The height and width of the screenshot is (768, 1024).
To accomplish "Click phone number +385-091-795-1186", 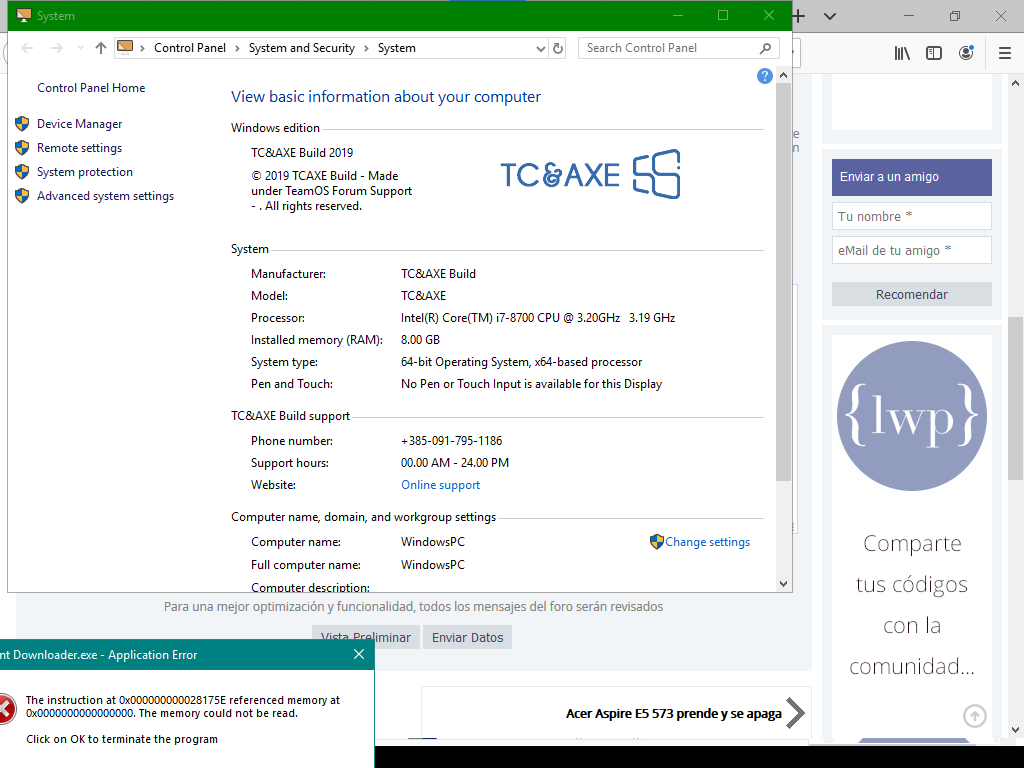I will [x=451, y=441].
